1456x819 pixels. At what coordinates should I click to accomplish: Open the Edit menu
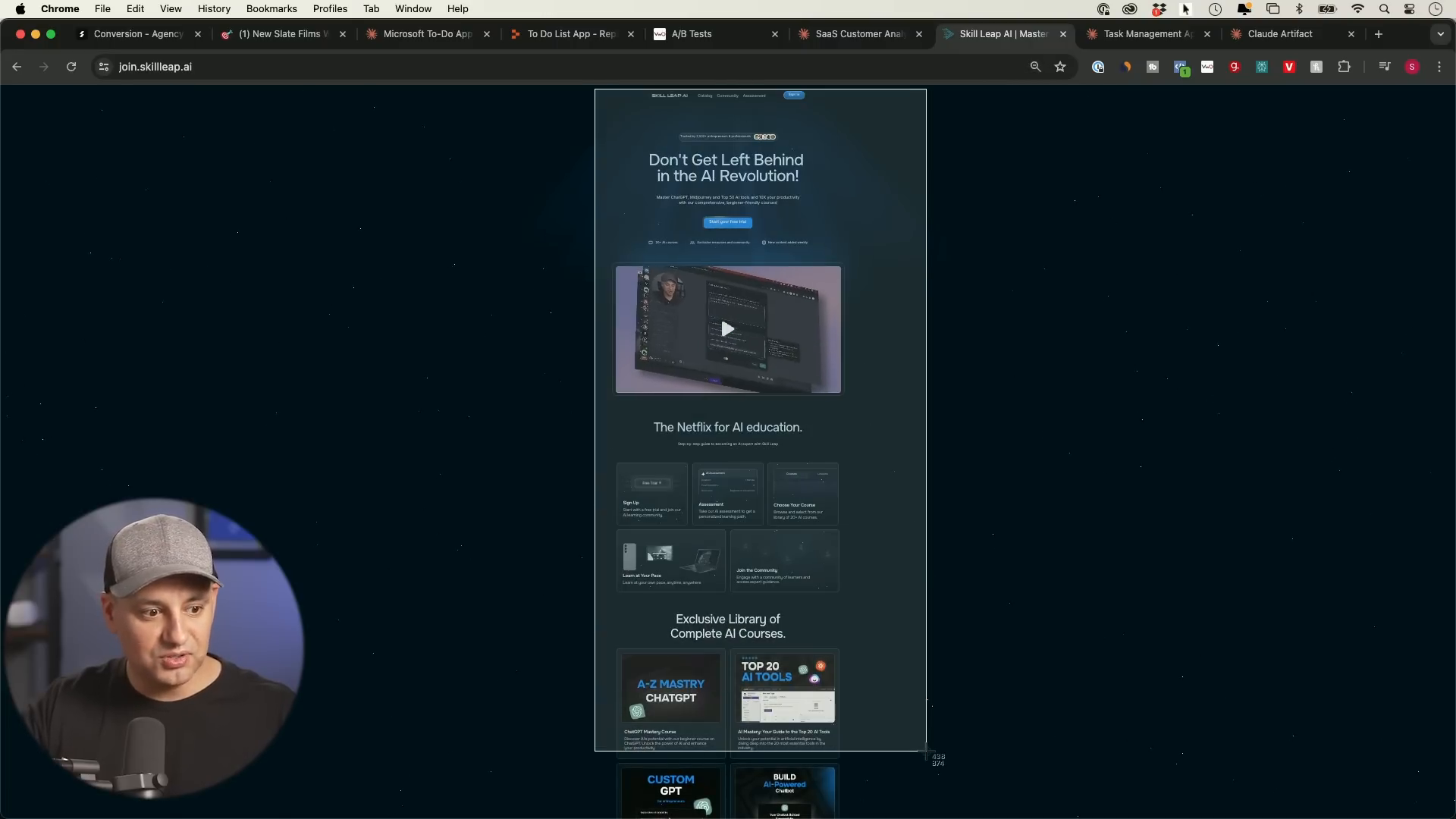[x=135, y=9]
